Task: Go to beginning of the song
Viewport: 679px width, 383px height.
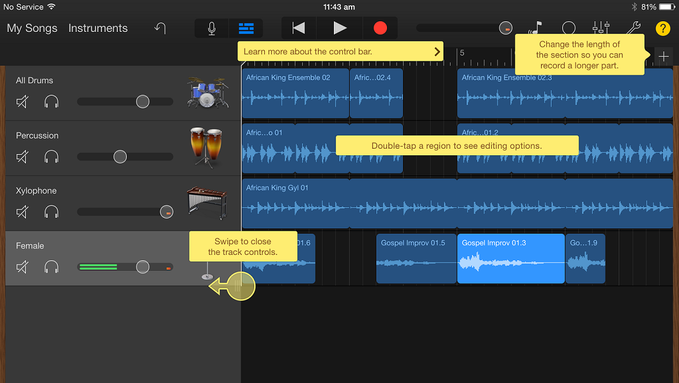Action: pyautogui.click(x=299, y=28)
